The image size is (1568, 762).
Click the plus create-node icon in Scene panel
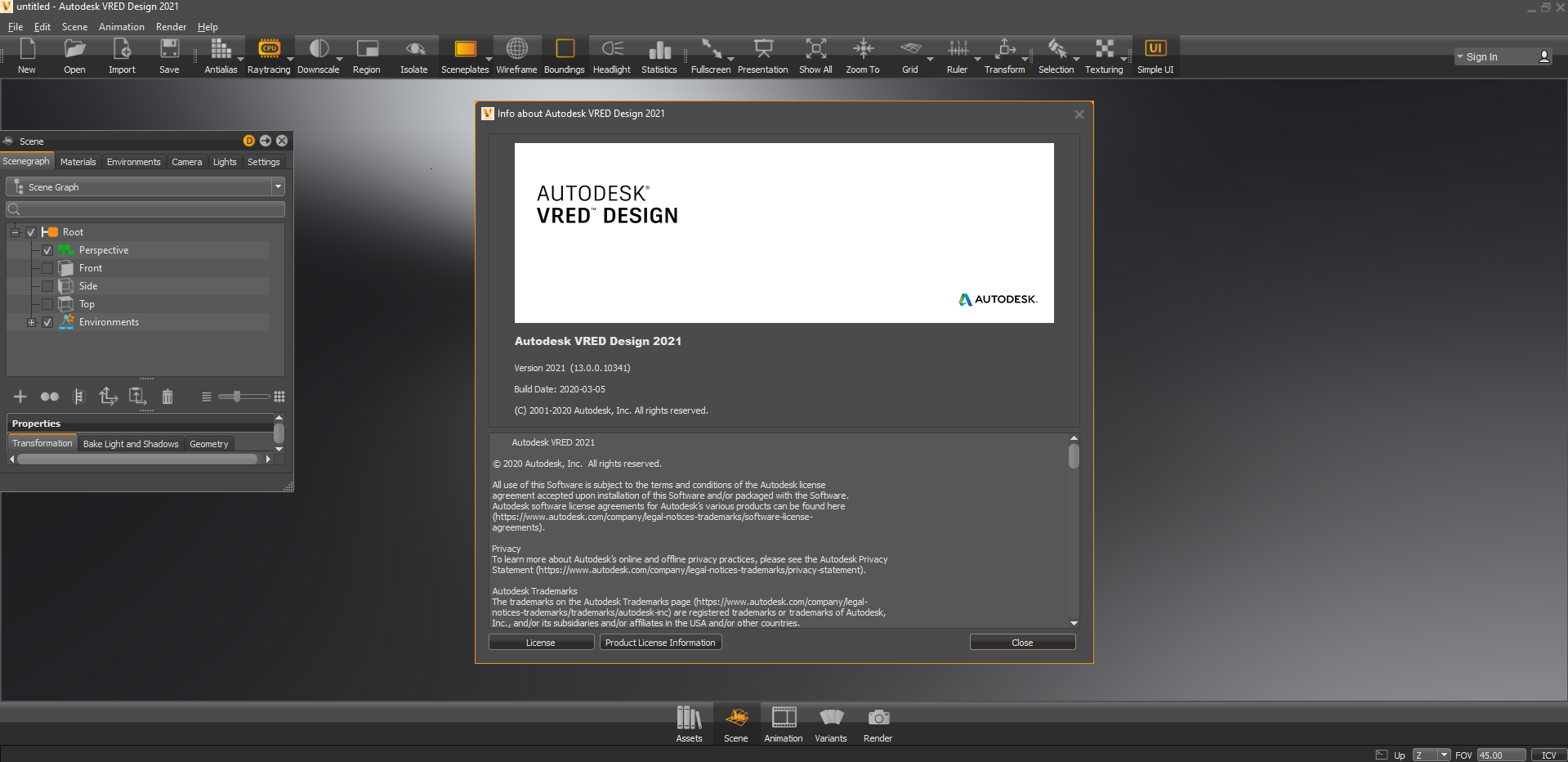[20, 397]
